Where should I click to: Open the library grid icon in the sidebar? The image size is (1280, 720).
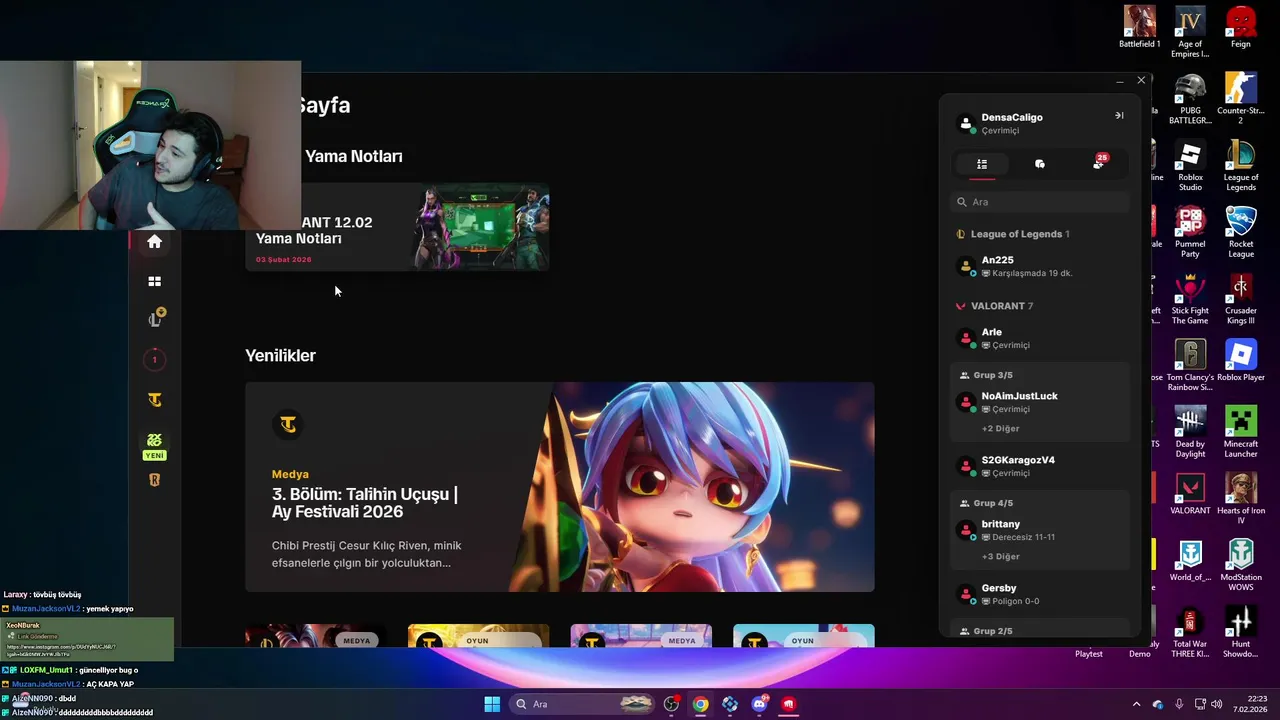(154, 282)
